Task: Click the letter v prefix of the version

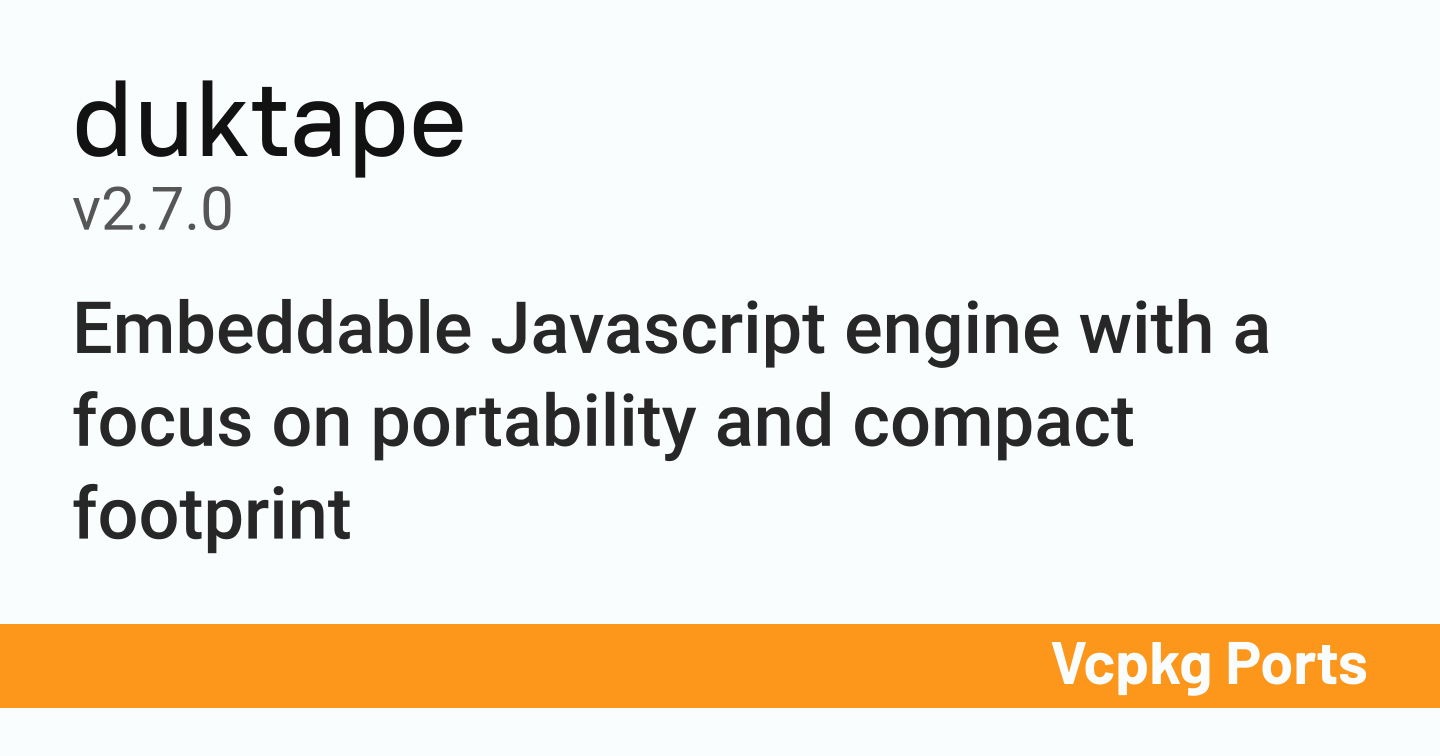Action: pyautogui.click(x=84, y=212)
